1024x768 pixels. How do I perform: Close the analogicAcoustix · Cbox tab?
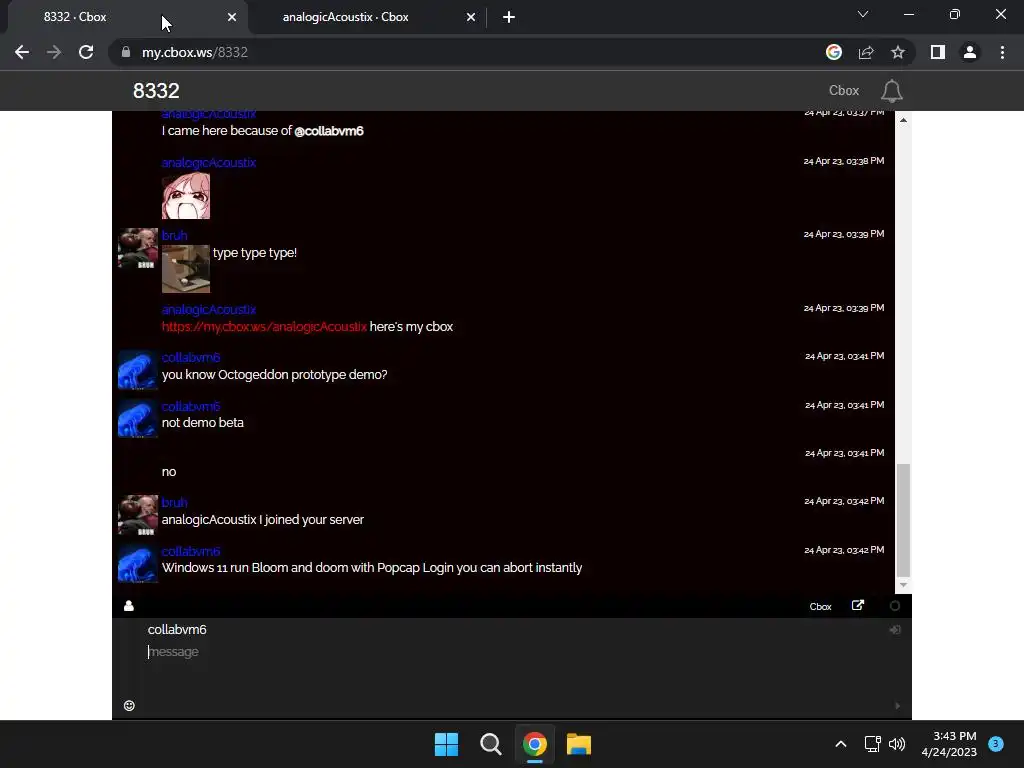(x=471, y=17)
